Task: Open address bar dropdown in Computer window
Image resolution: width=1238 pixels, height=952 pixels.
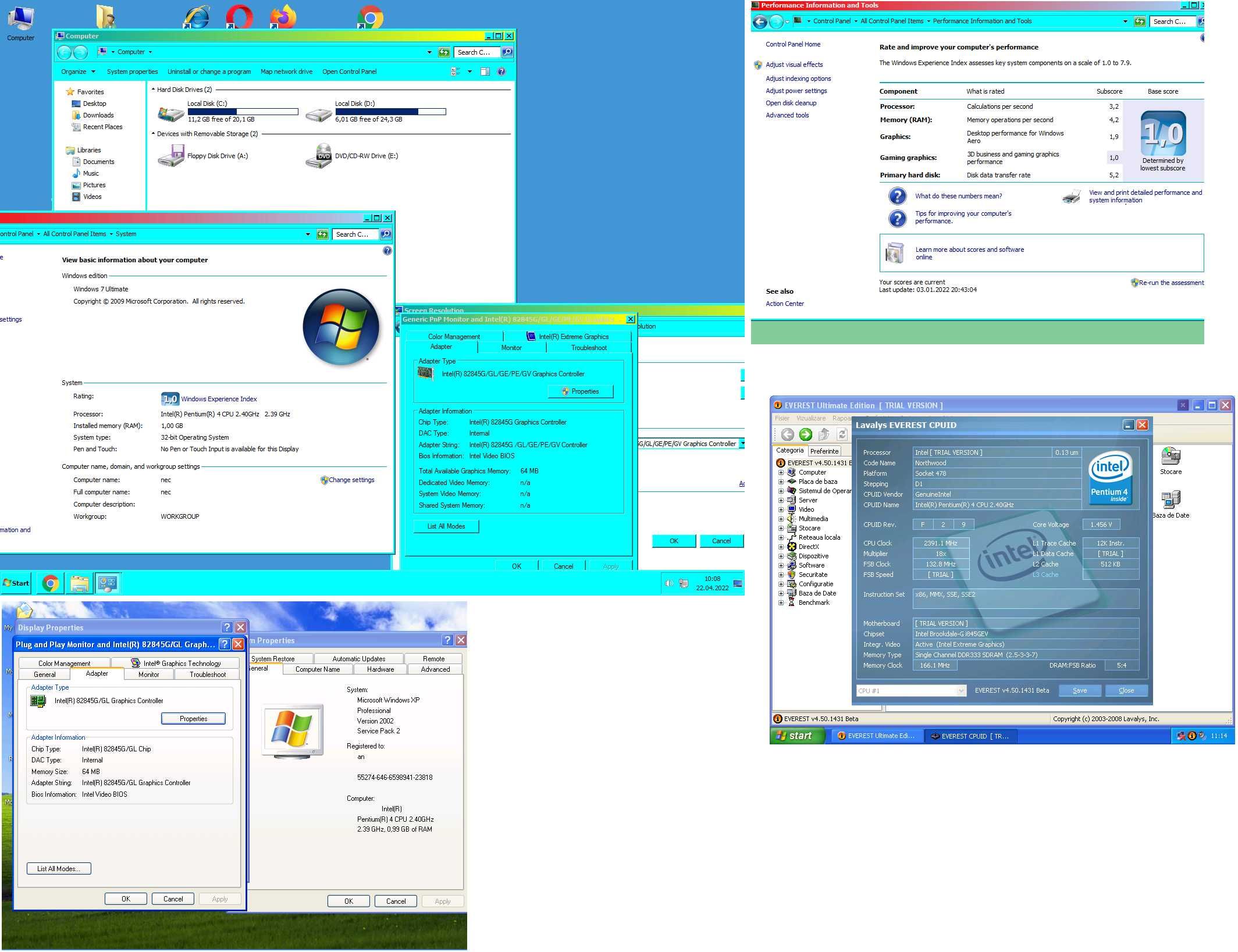Action: click(429, 52)
